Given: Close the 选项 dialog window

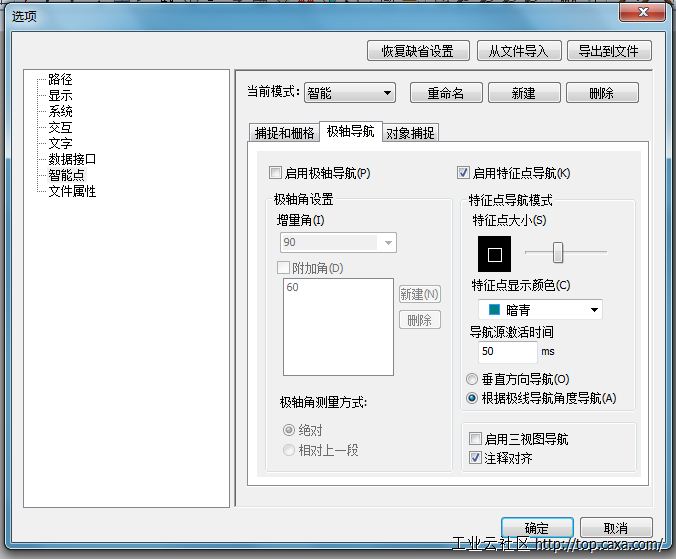Looking at the screenshot, I should pyautogui.click(x=642, y=12).
